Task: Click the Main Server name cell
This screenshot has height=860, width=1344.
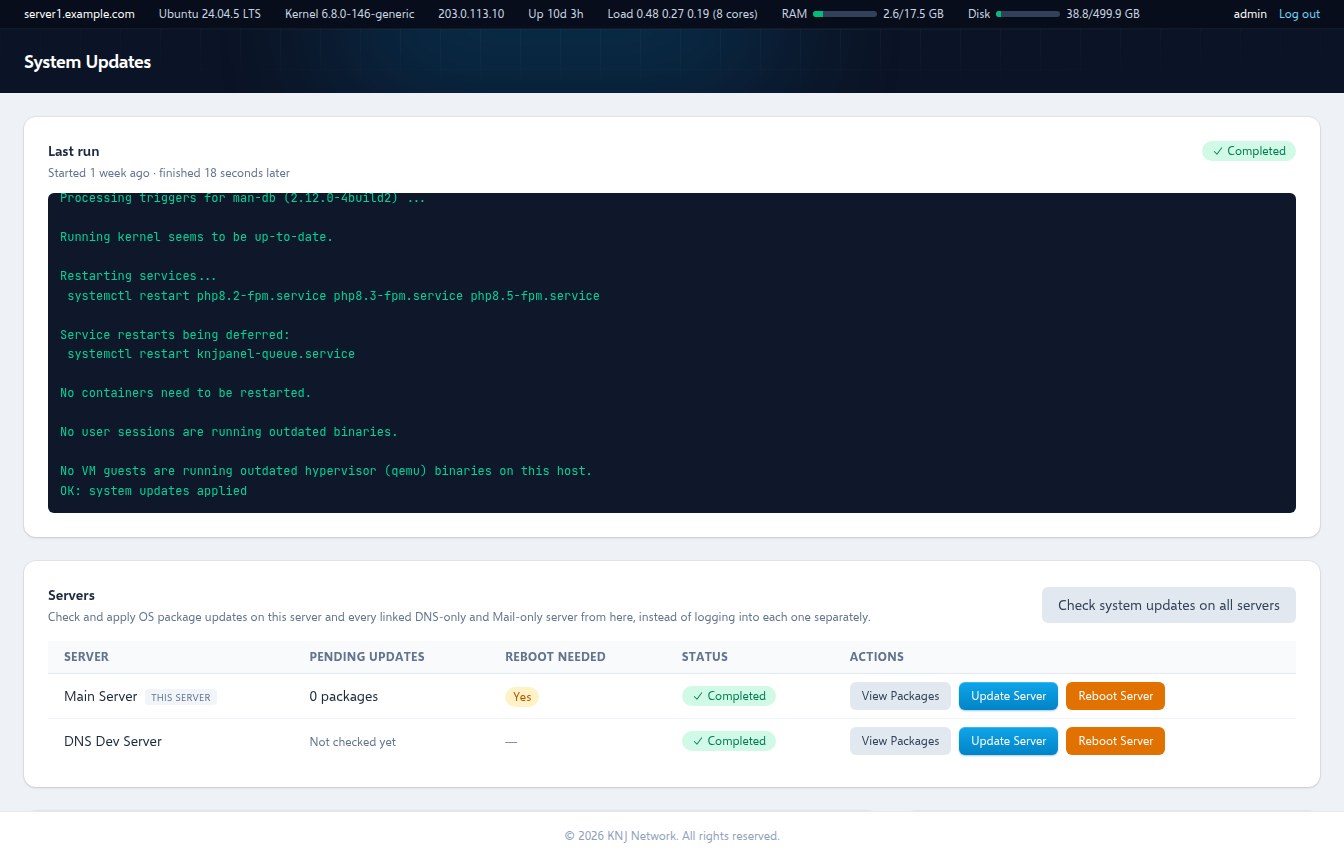Action: point(100,696)
